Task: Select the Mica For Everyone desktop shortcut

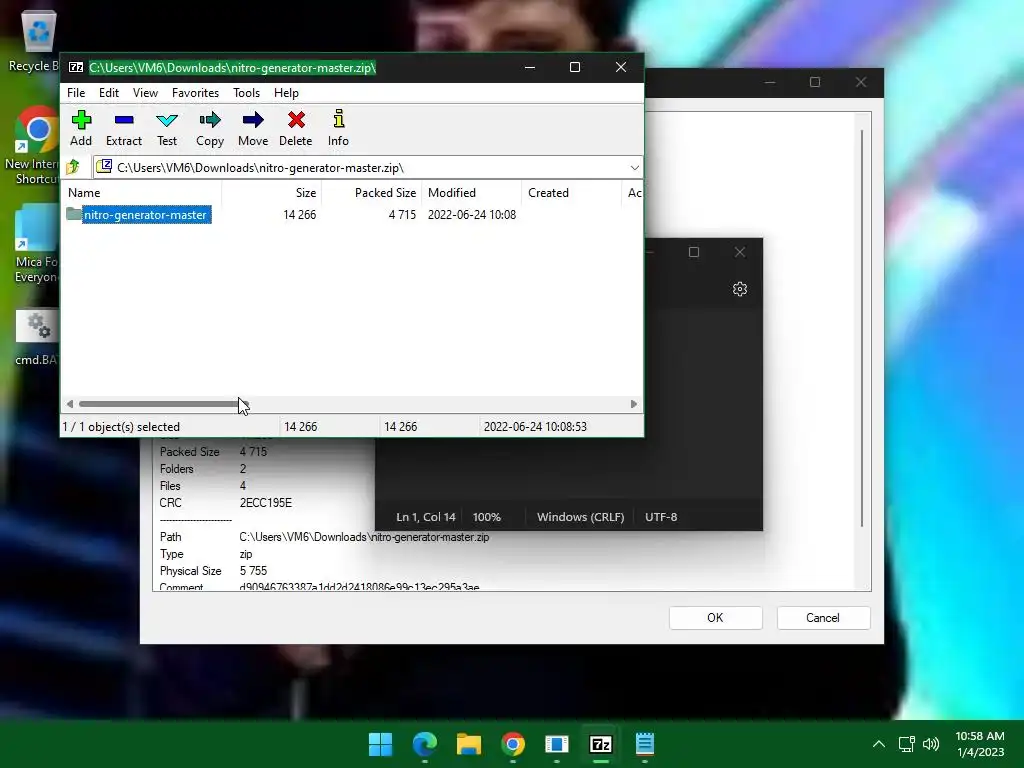Action: coord(35,244)
